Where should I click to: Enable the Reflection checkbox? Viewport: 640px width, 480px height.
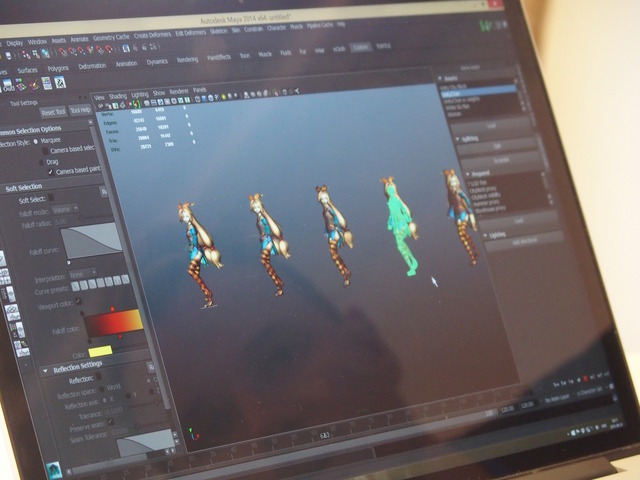[x=98, y=376]
